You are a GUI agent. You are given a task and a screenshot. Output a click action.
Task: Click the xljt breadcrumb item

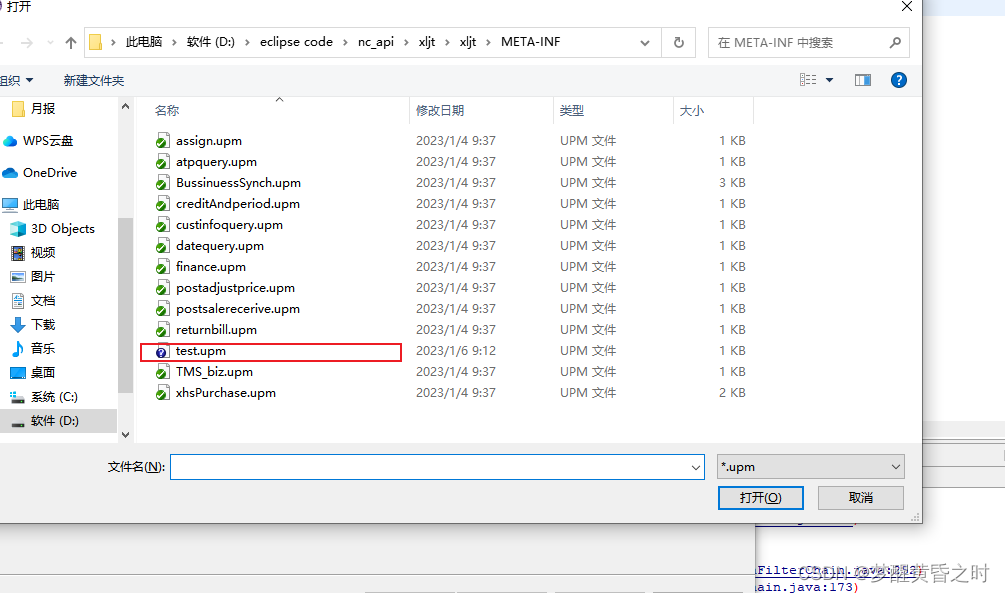coord(427,42)
